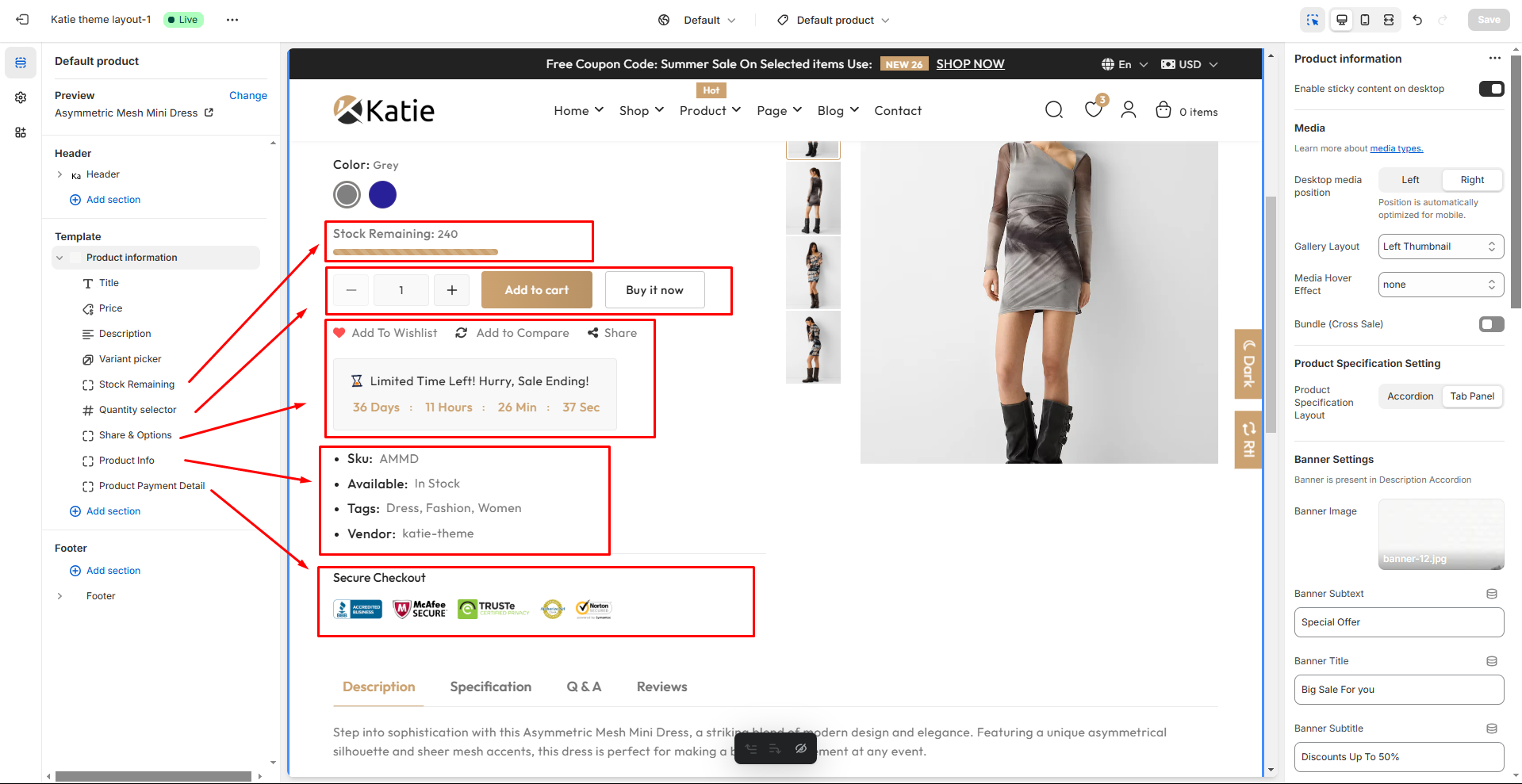Open the banner-12.jpg image thumbnail
The height and width of the screenshot is (784, 1522).
(x=1440, y=534)
